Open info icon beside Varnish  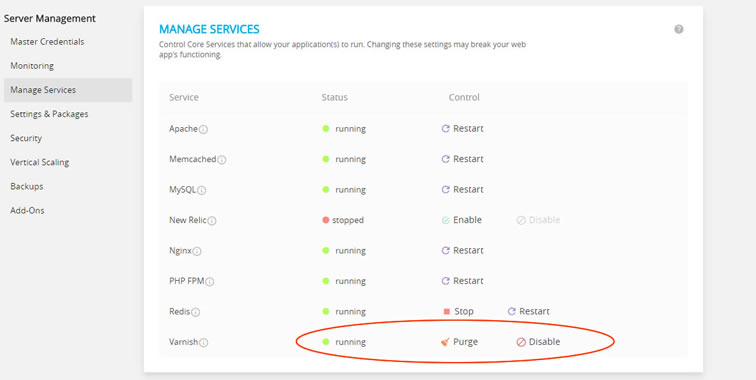[203, 342]
